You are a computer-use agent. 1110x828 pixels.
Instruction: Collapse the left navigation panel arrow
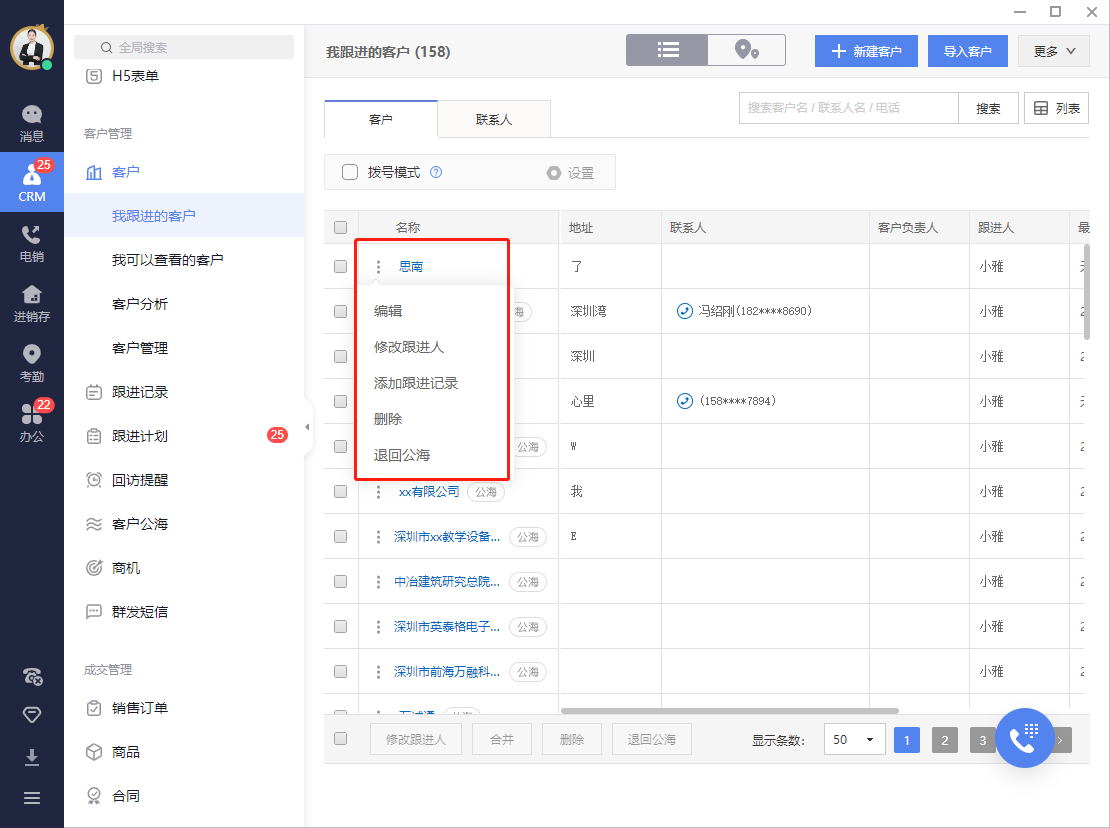(307, 428)
